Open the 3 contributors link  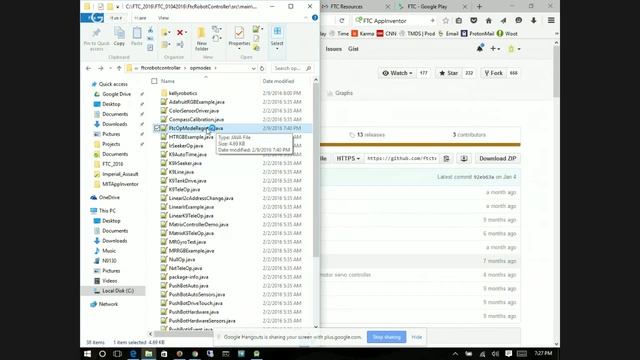(x=469, y=135)
